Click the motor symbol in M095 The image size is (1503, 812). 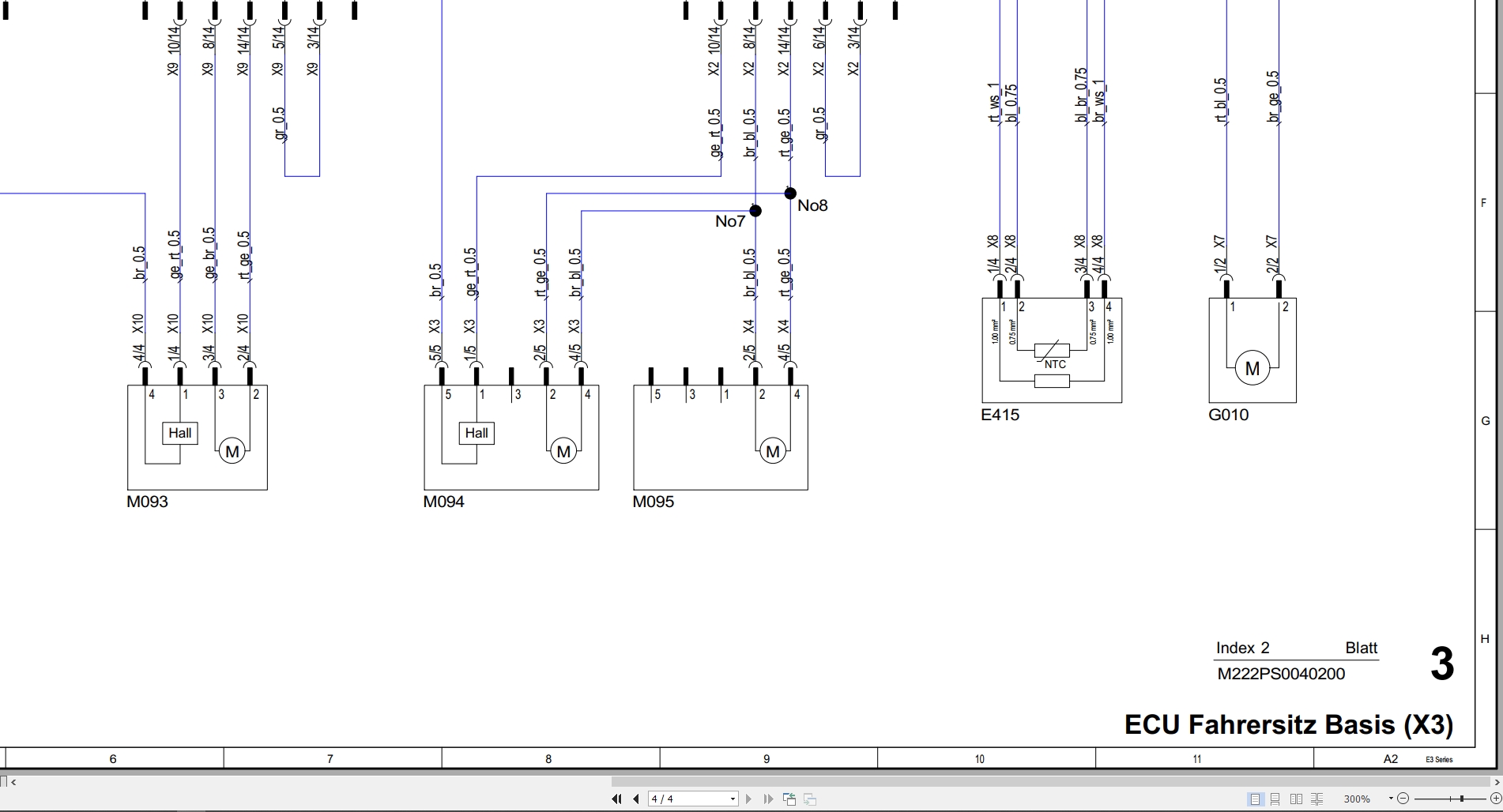[773, 452]
